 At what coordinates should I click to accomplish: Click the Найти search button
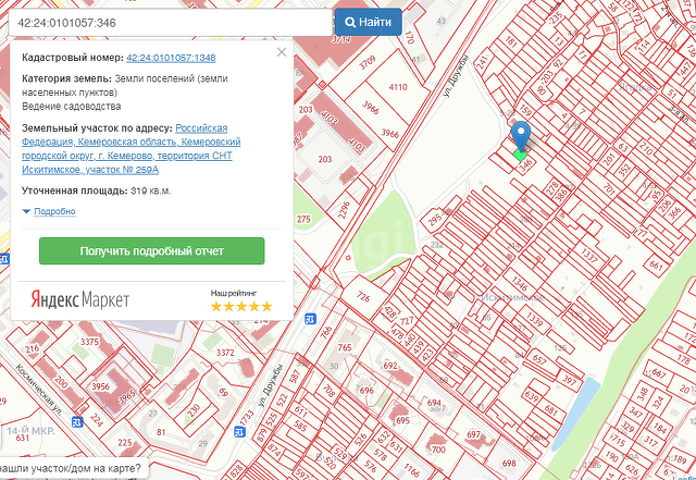(368, 22)
